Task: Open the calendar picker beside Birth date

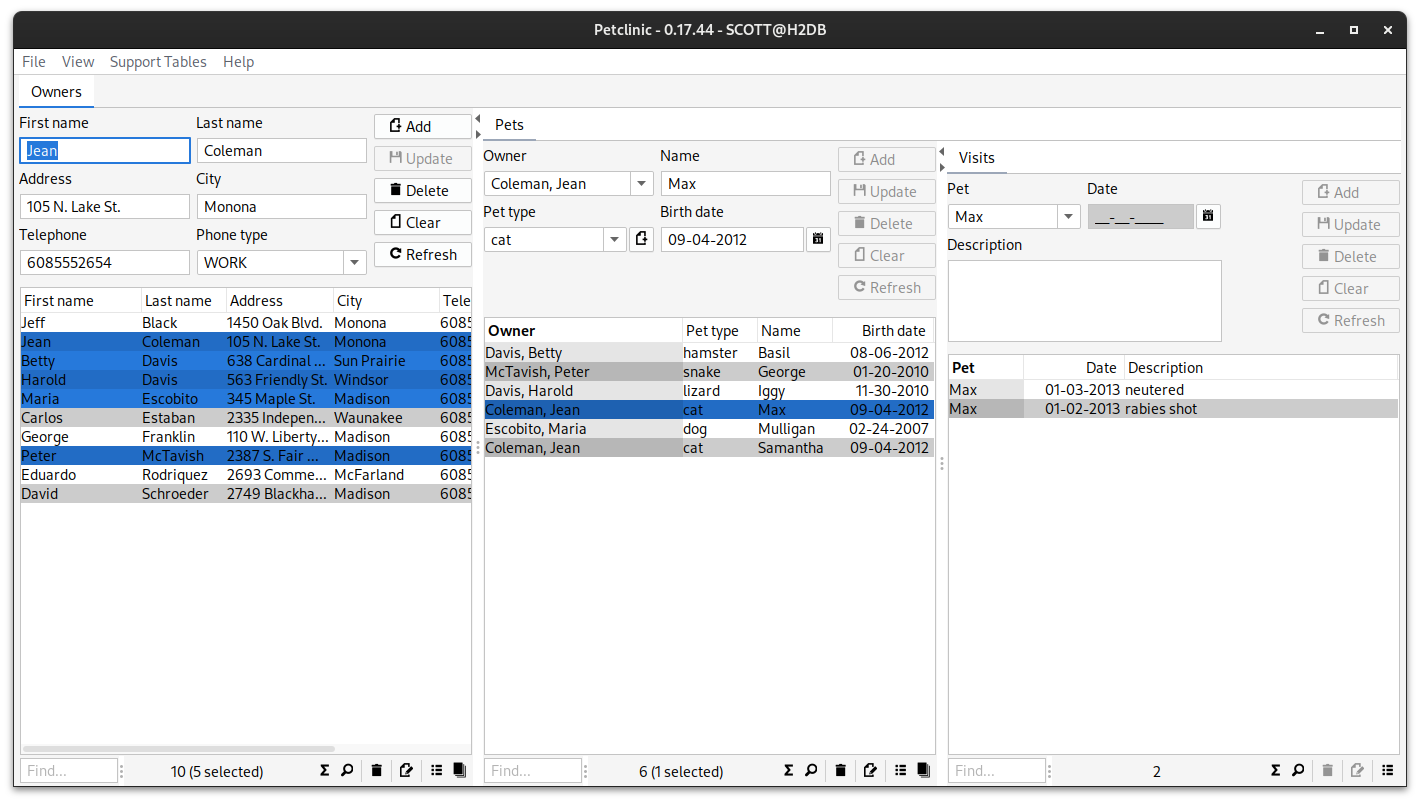Action: [x=819, y=240]
